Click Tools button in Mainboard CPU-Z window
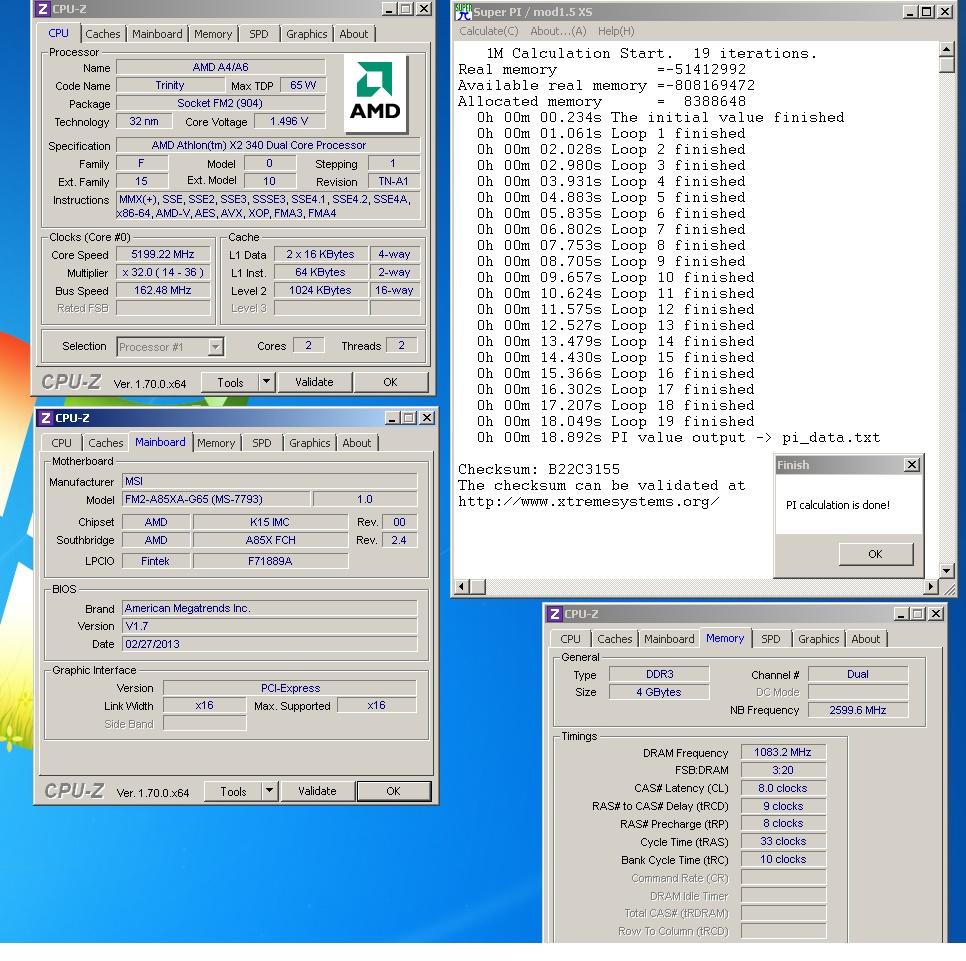This screenshot has height=961, width=966. [233, 791]
